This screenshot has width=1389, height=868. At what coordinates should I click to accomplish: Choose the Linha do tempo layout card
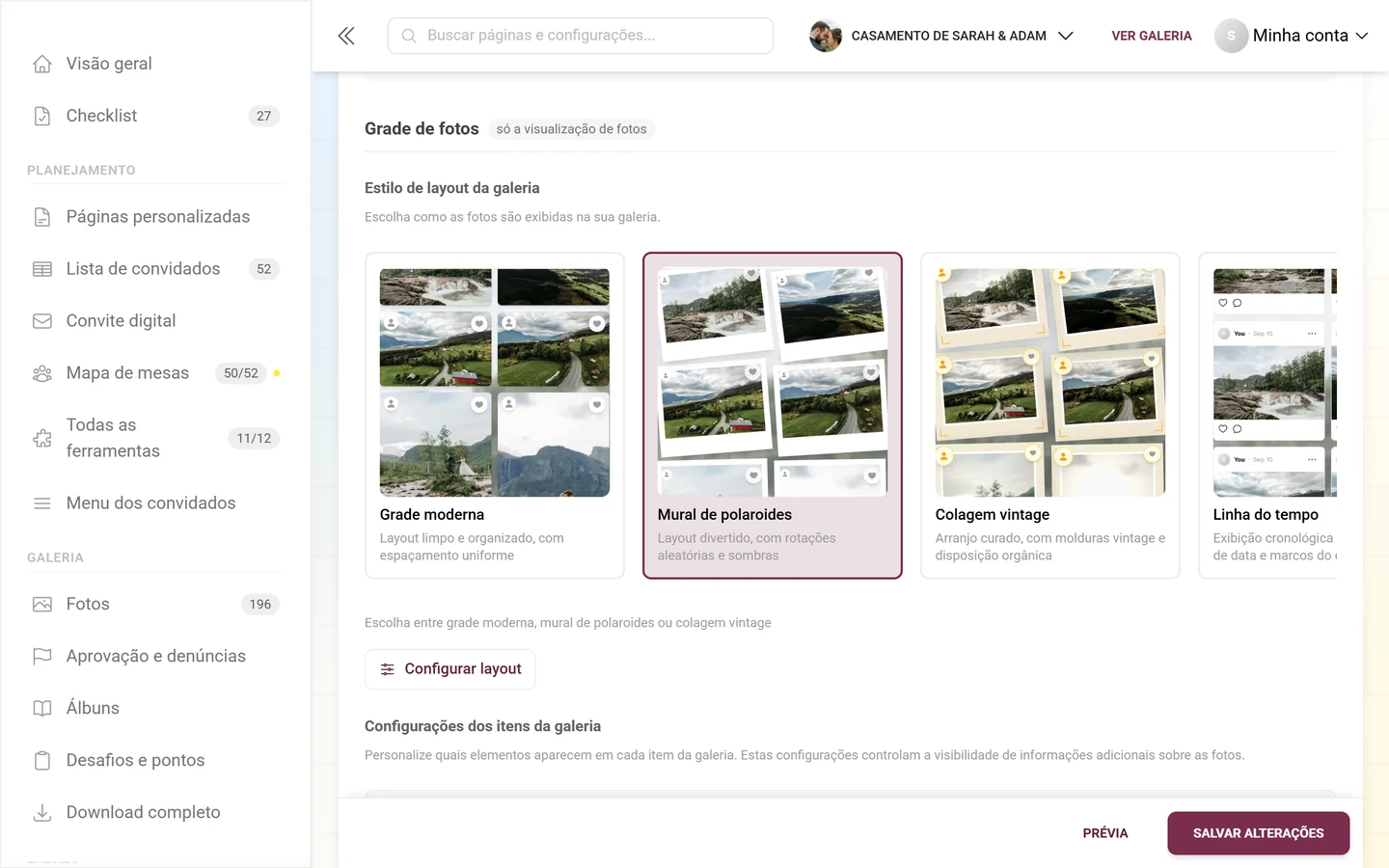[x=1268, y=416]
